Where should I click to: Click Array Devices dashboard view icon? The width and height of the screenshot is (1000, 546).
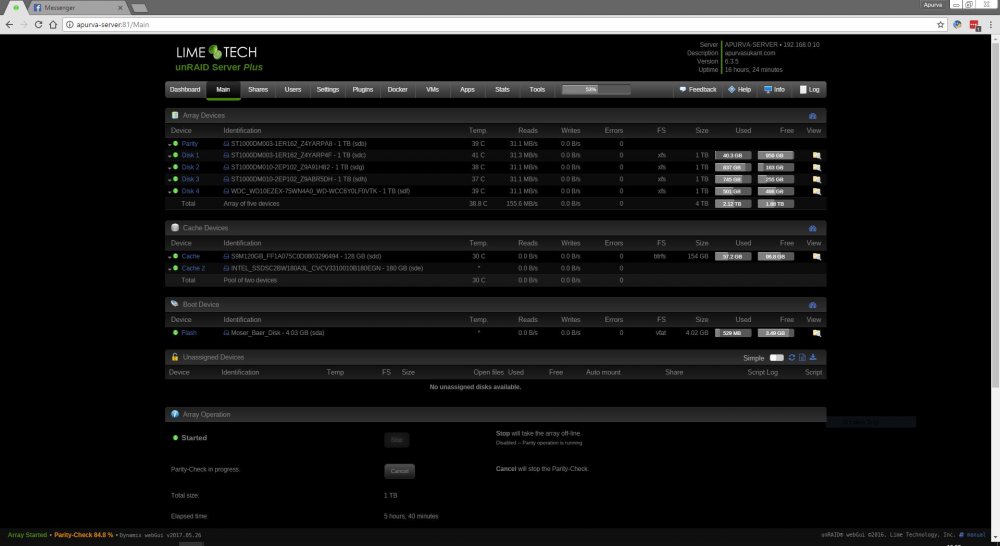[812, 116]
